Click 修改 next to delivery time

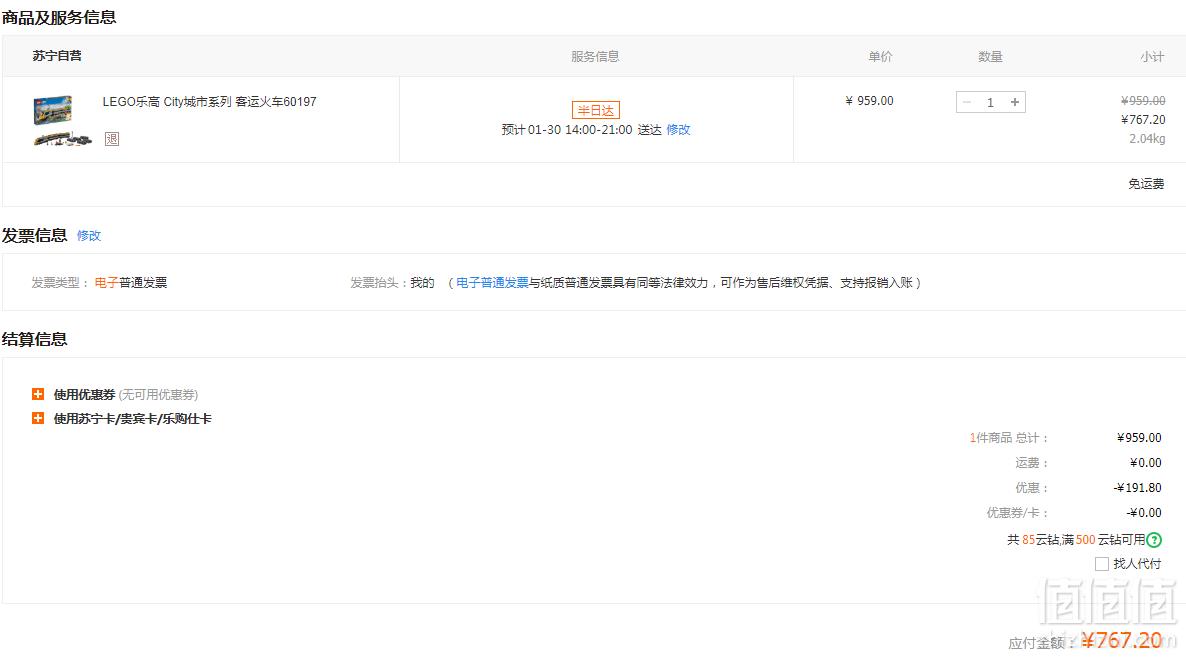coord(678,129)
